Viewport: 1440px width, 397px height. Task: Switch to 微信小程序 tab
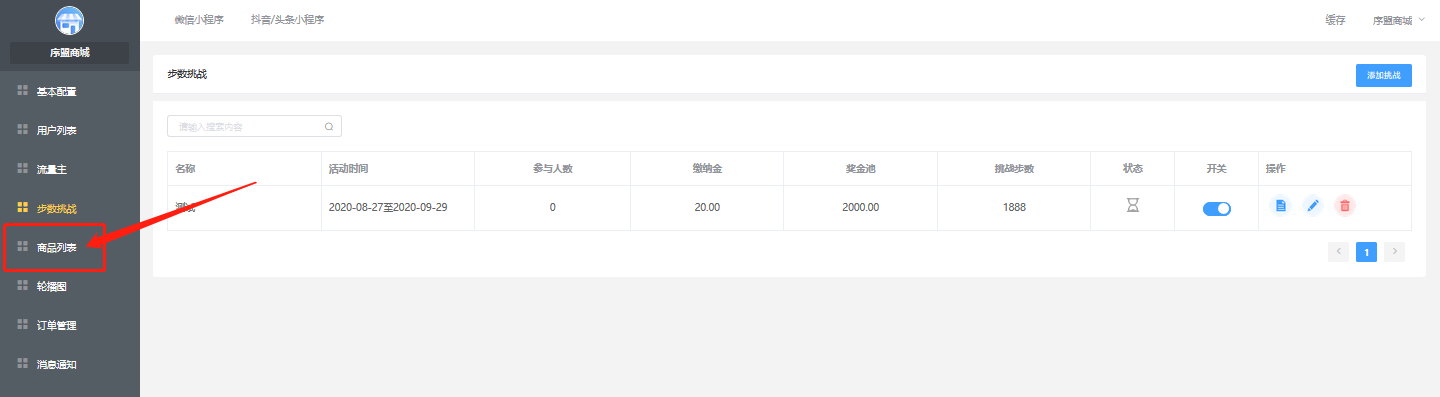pos(199,20)
